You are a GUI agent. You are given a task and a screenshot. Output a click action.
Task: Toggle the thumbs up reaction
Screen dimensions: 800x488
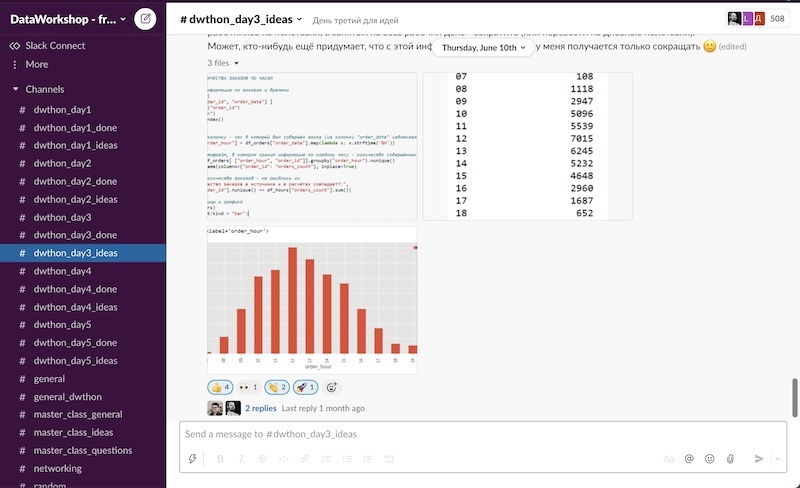[x=220, y=387]
